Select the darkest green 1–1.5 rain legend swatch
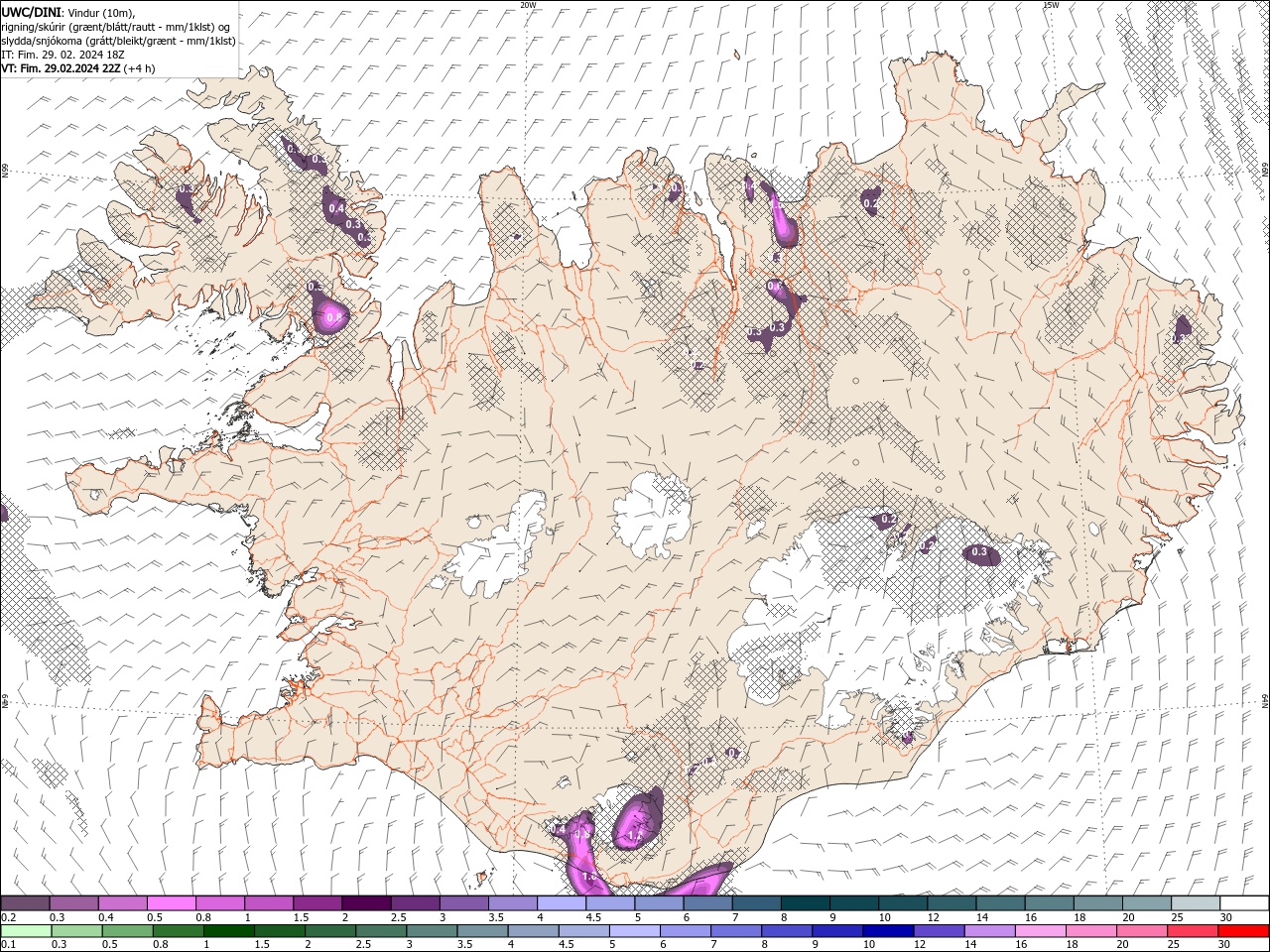 click(228, 931)
